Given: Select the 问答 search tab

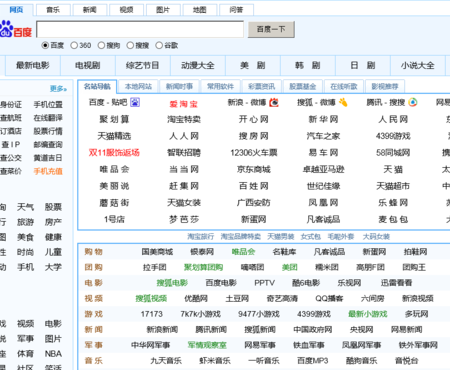Looking at the screenshot, I should [236, 10].
